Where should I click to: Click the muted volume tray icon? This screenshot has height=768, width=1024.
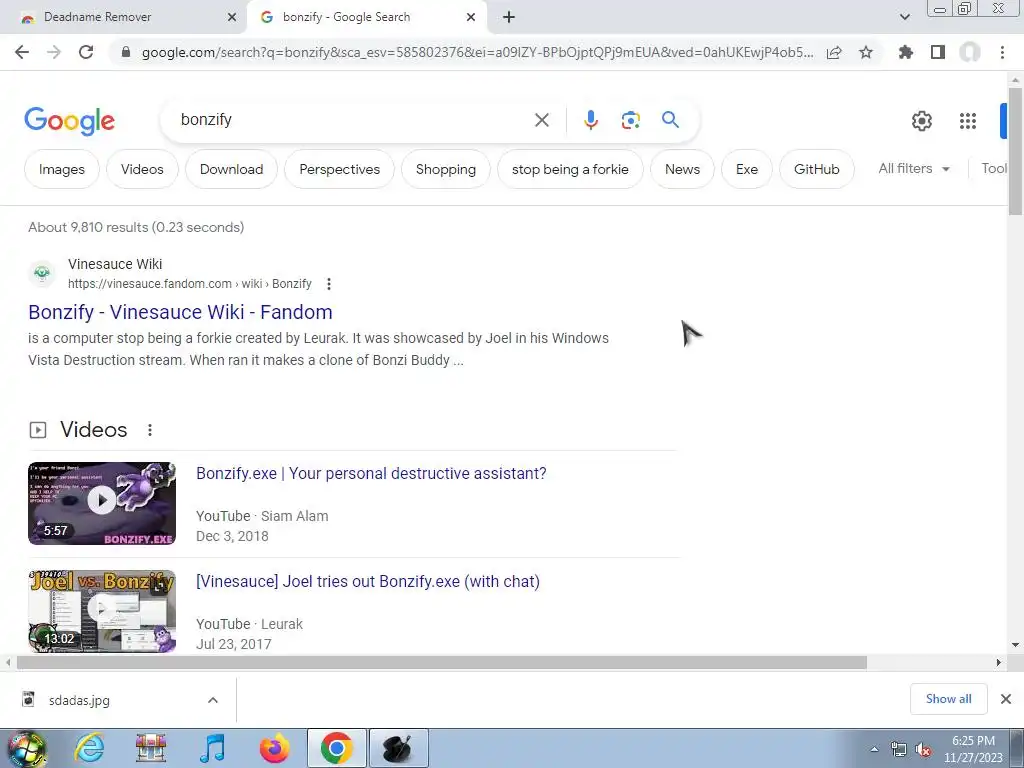coord(922,750)
